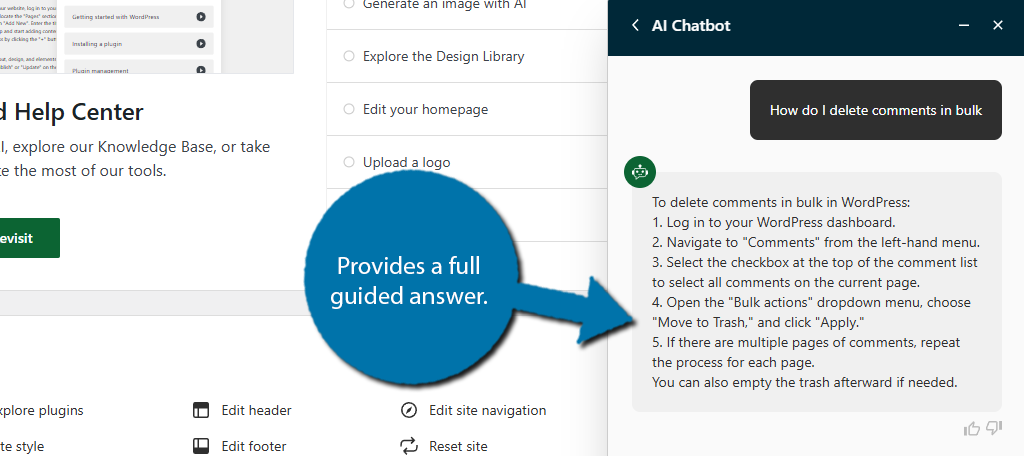Play the Installing a plugin video

click(201, 44)
